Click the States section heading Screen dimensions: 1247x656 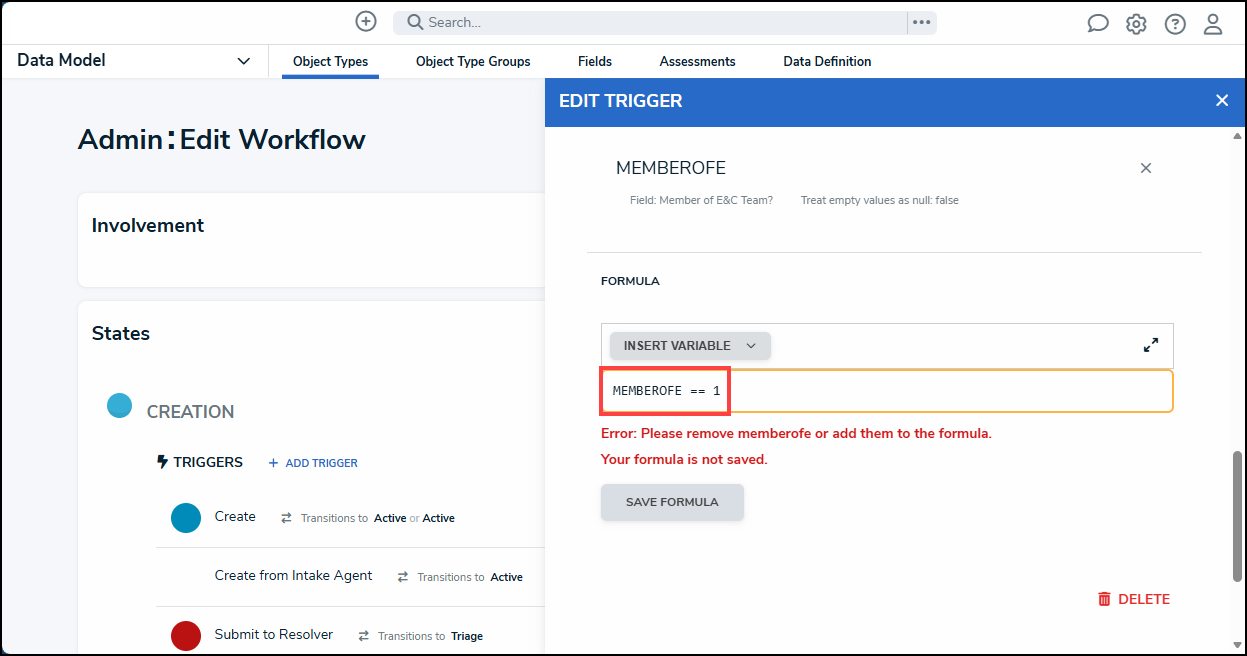coord(121,333)
